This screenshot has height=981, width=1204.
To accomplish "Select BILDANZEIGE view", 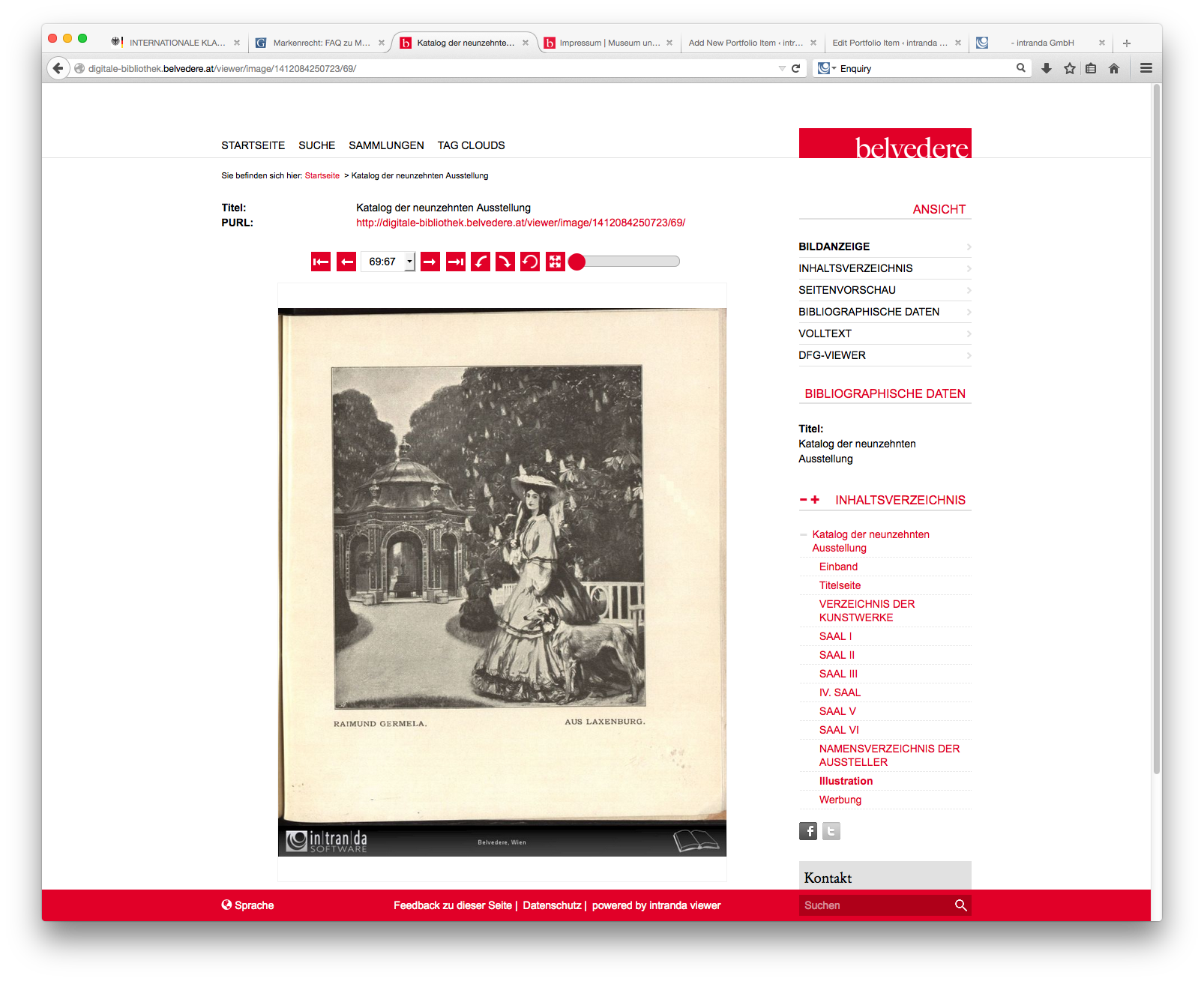I will 885,247.
